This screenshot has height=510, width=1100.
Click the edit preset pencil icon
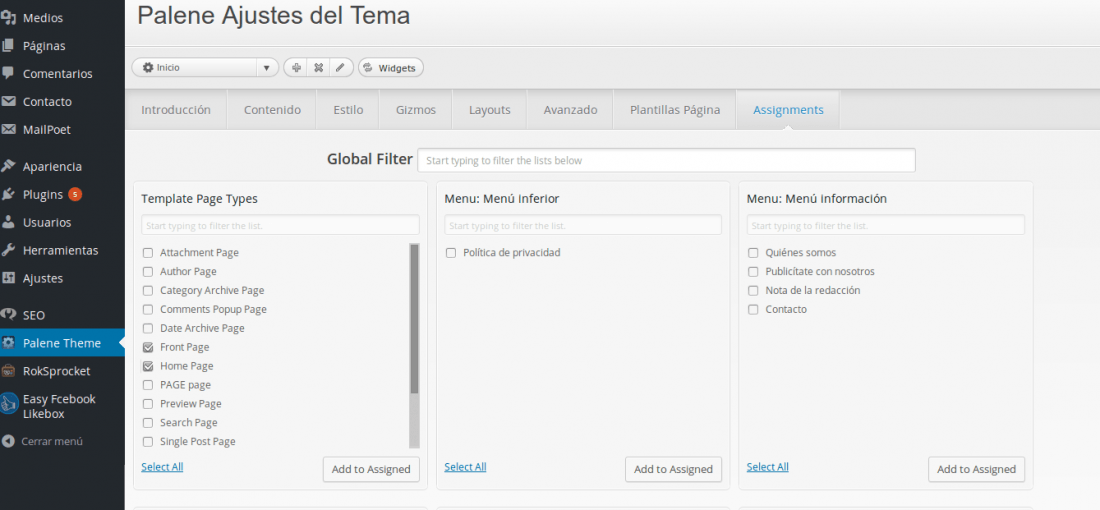click(340, 67)
